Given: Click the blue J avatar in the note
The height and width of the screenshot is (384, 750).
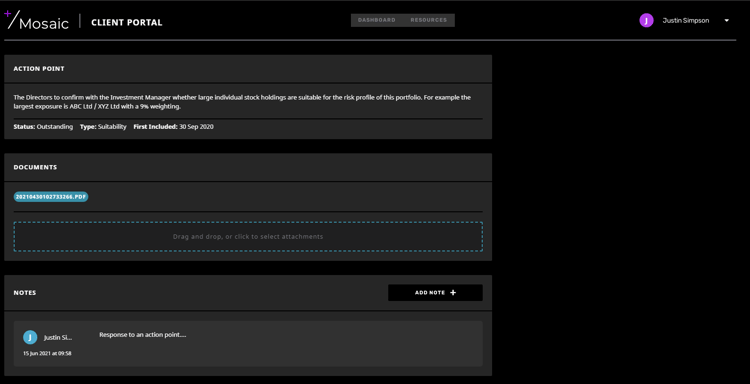Looking at the screenshot, I should tap(30, 337).
